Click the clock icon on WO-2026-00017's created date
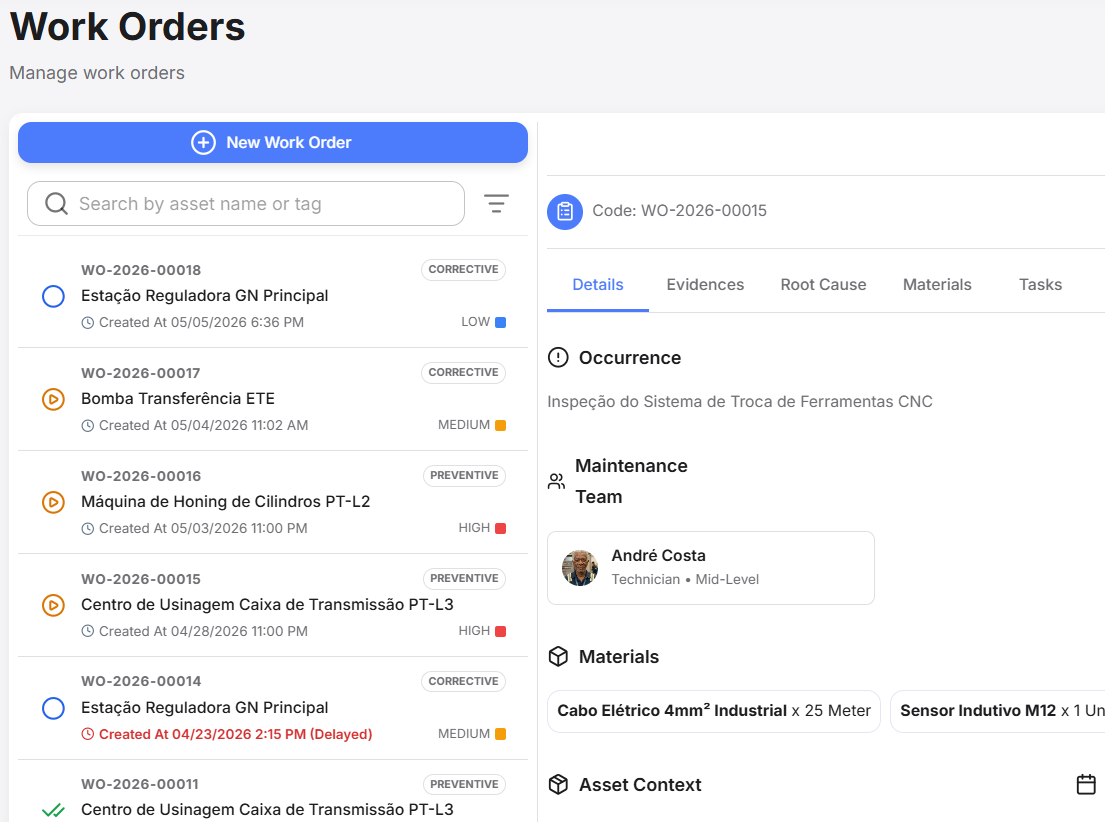Screen dimensions: 1105x822 87,426
